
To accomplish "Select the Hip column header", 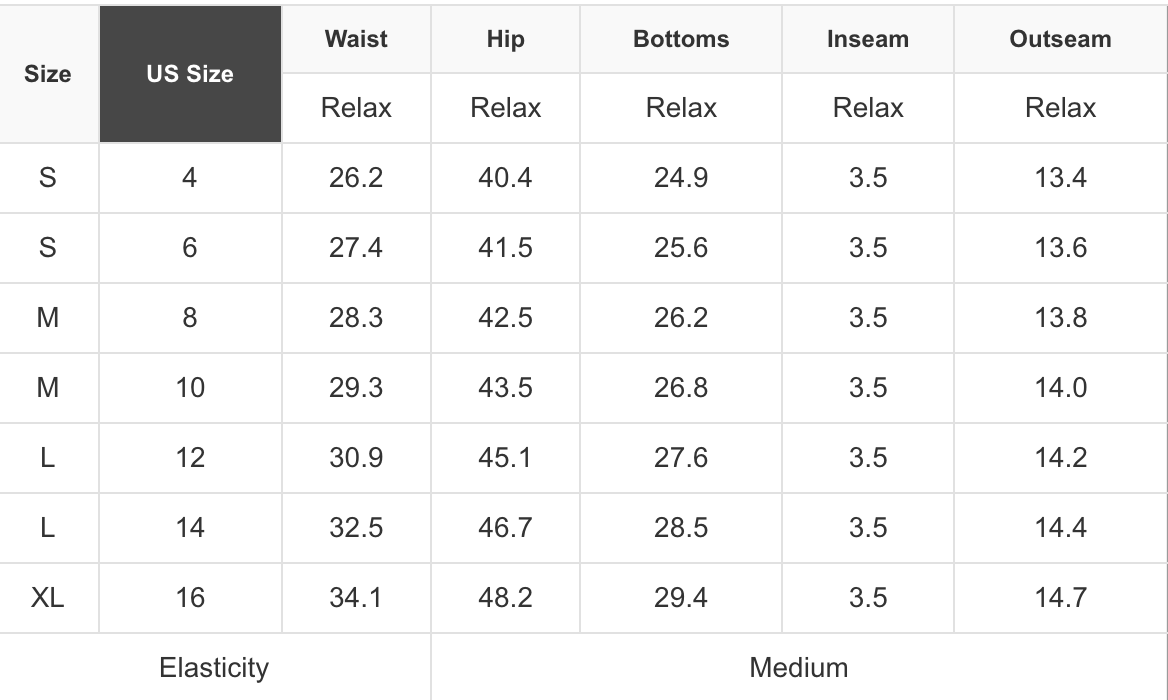I will click(505, 40).
